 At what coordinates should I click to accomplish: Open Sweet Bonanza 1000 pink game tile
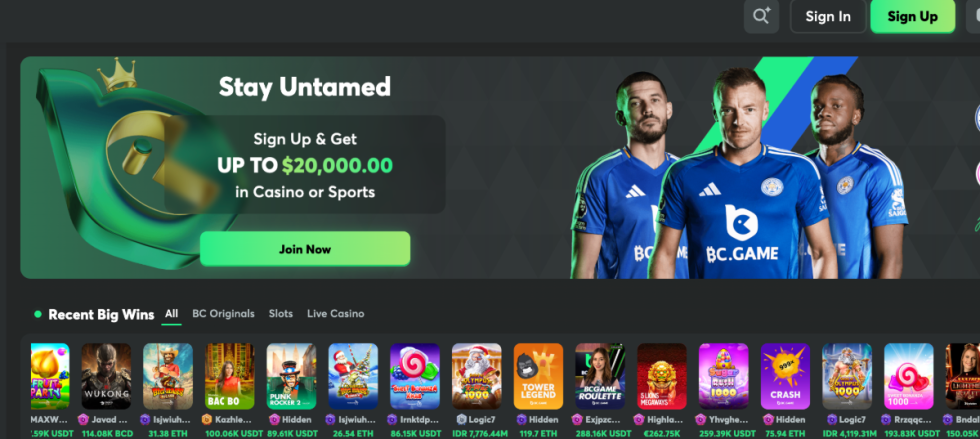point(909,376)
